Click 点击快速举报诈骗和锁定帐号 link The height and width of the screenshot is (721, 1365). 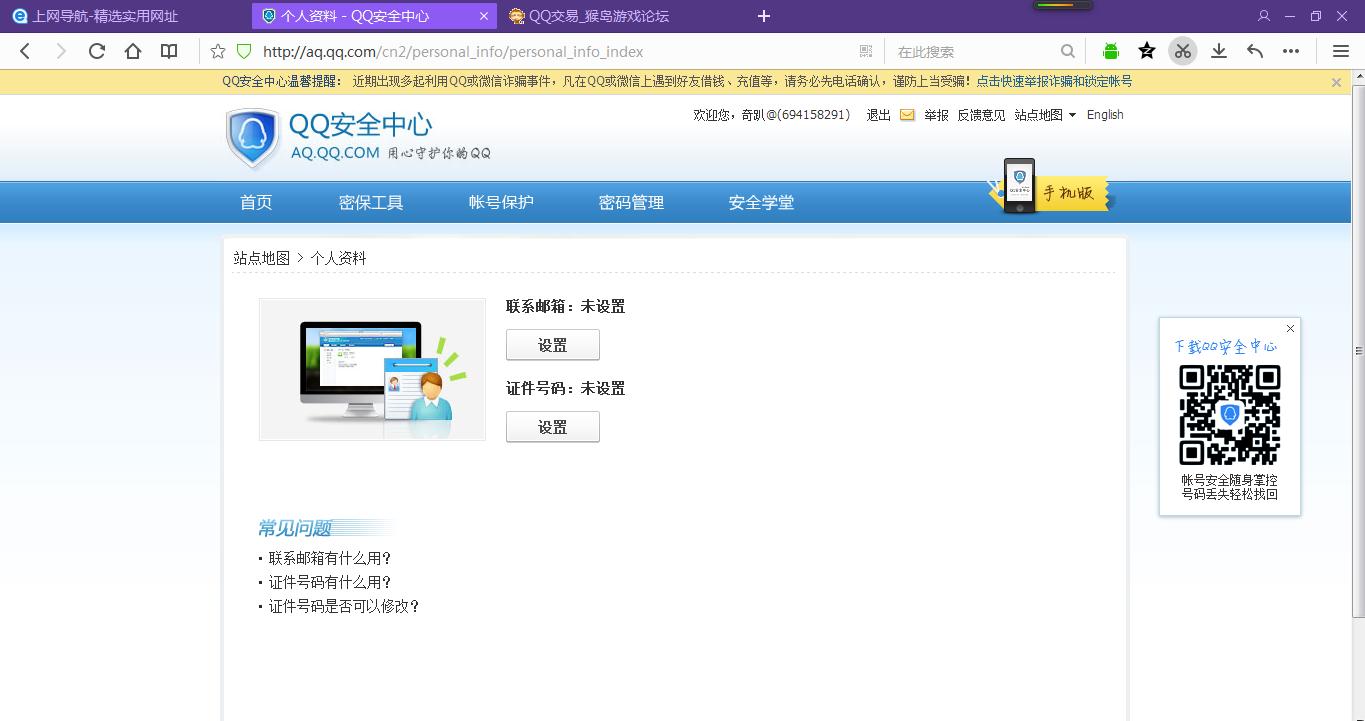coord(1054,82)
